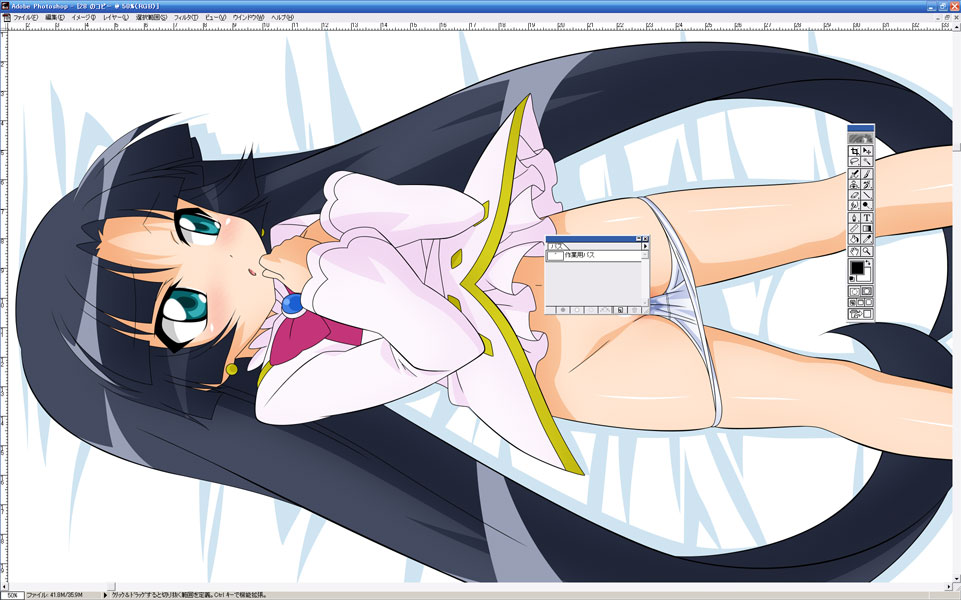Stroke path with foreground color in paths palette
961x600 pixels.
coord(577,310)
